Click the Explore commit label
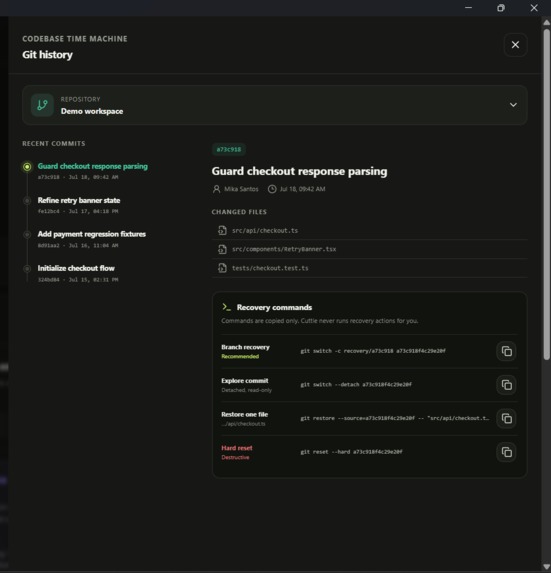Image resolution: width=551 pixels, height=573 pixels. coord(244,381)
